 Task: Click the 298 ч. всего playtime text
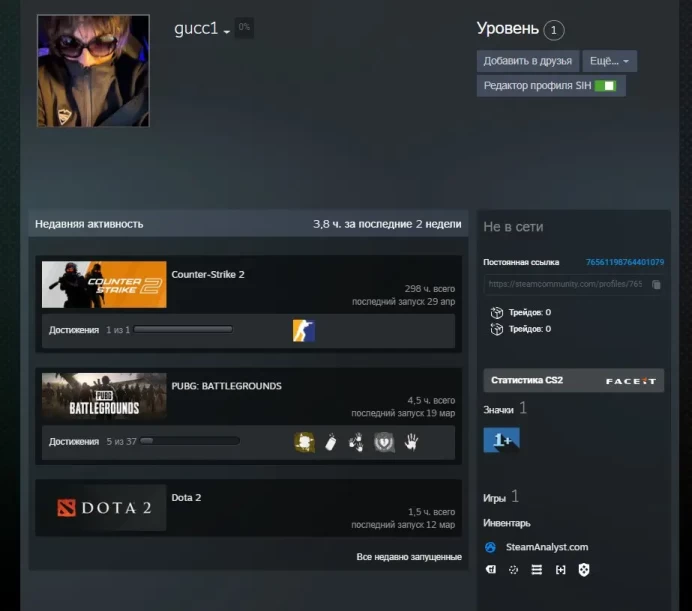point(430,289)
